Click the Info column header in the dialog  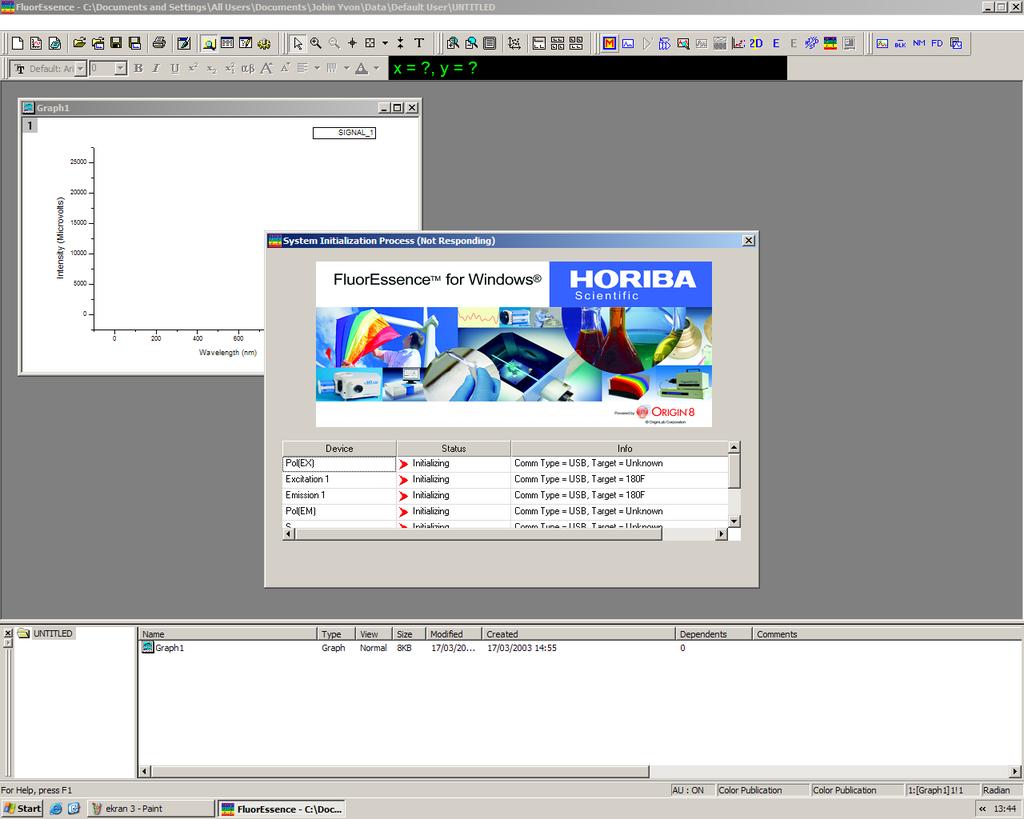[620, 448]
